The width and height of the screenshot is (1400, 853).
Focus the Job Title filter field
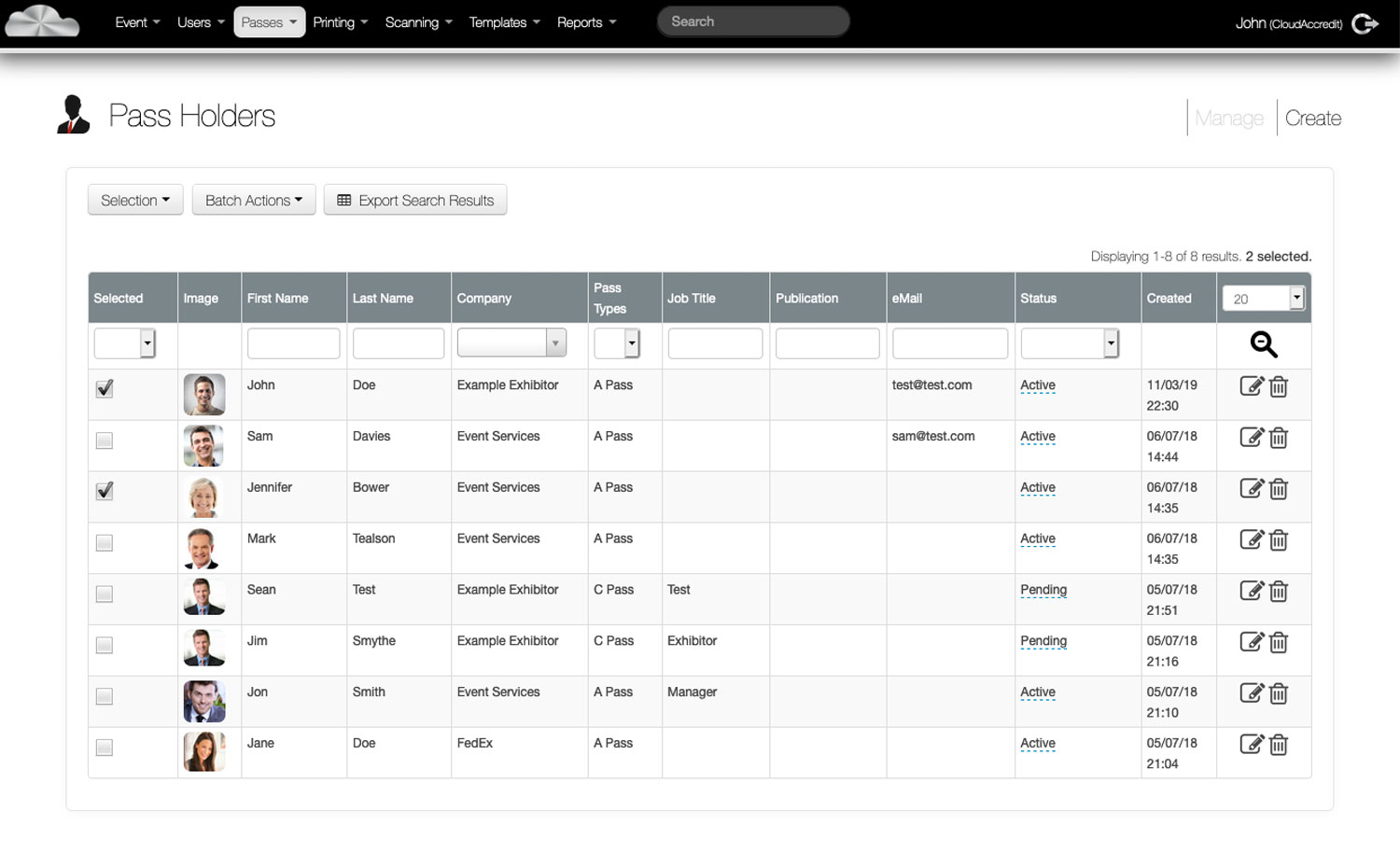(x=715, y=343)
